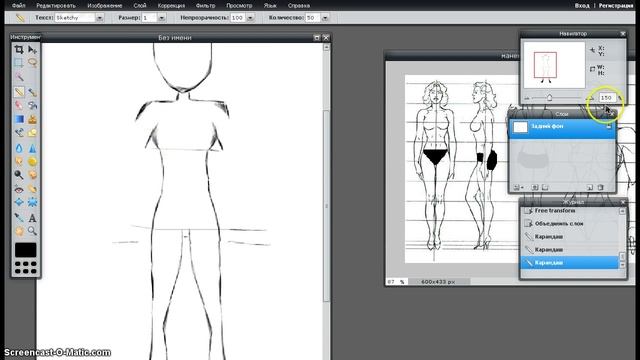Select the Zoom magnifier tool

[32, 231]
